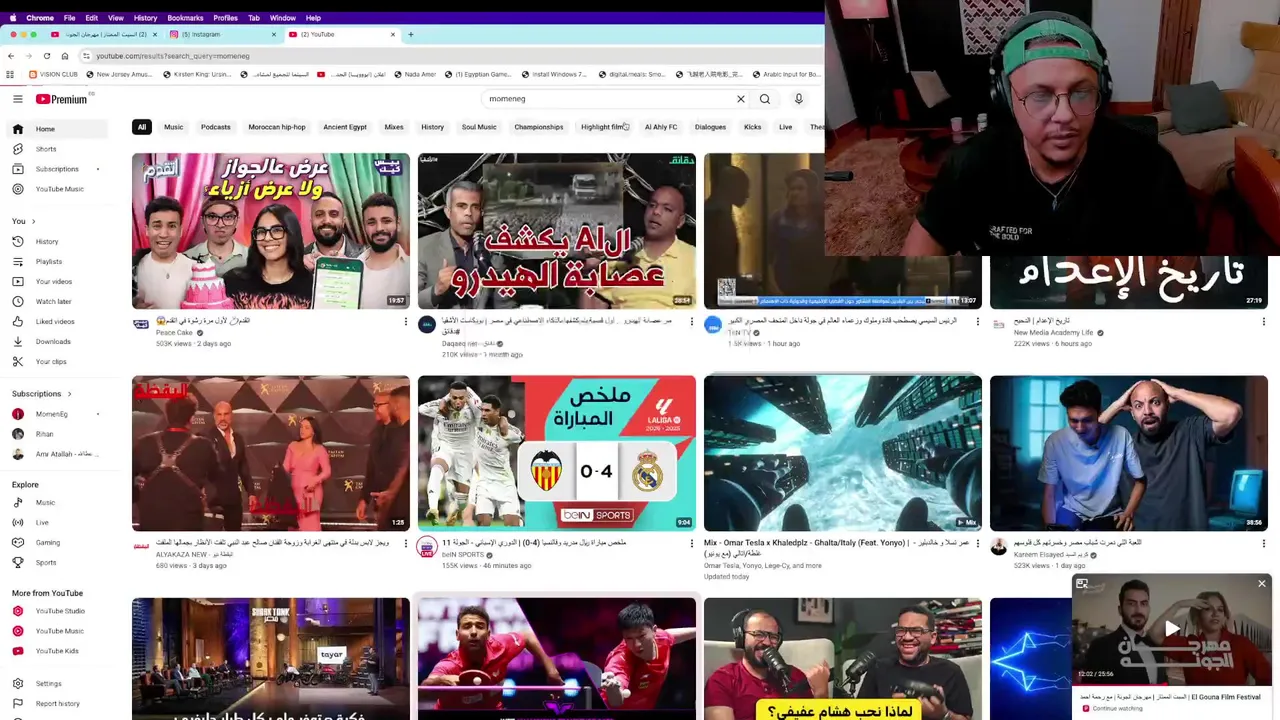Open a new Chrome tab

click(410, 34)
